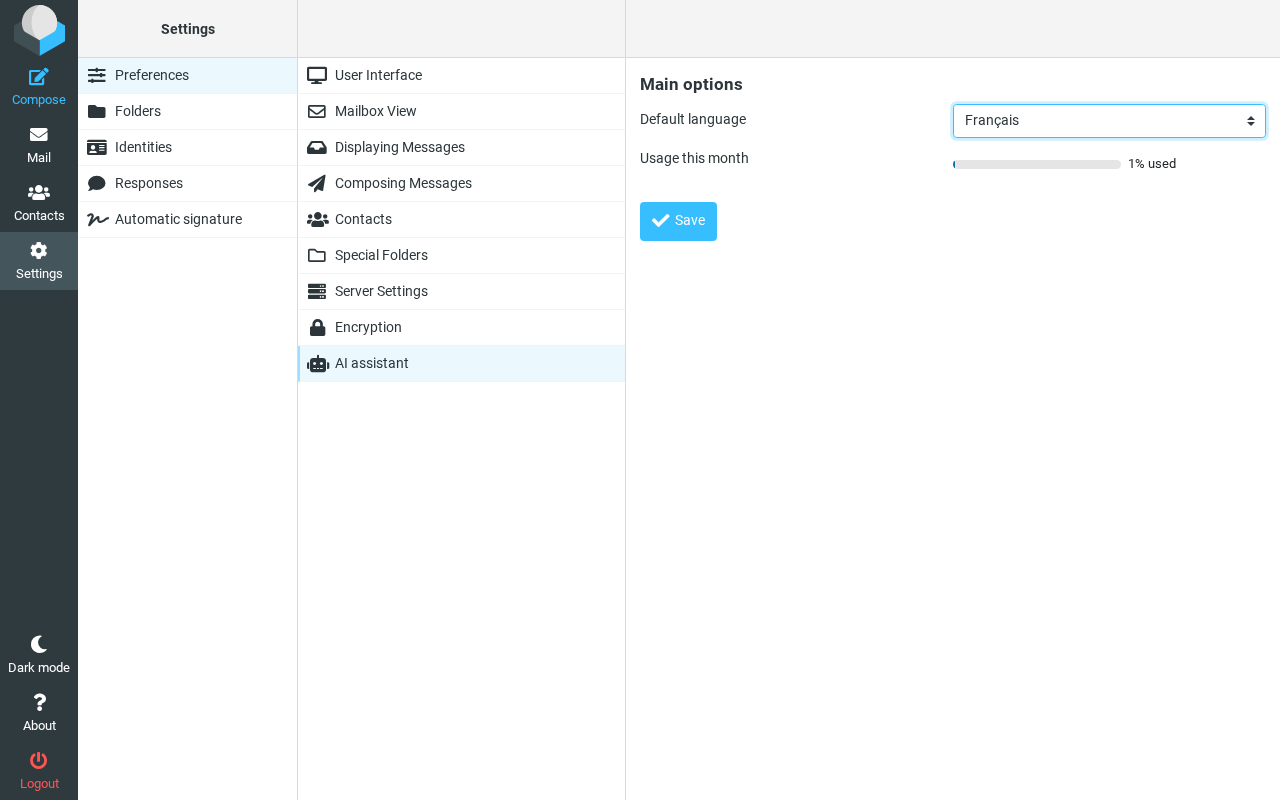Screen dimensions: 1280x800
Task: Click the red Logout power icon
Action: [x=39, y=761]
